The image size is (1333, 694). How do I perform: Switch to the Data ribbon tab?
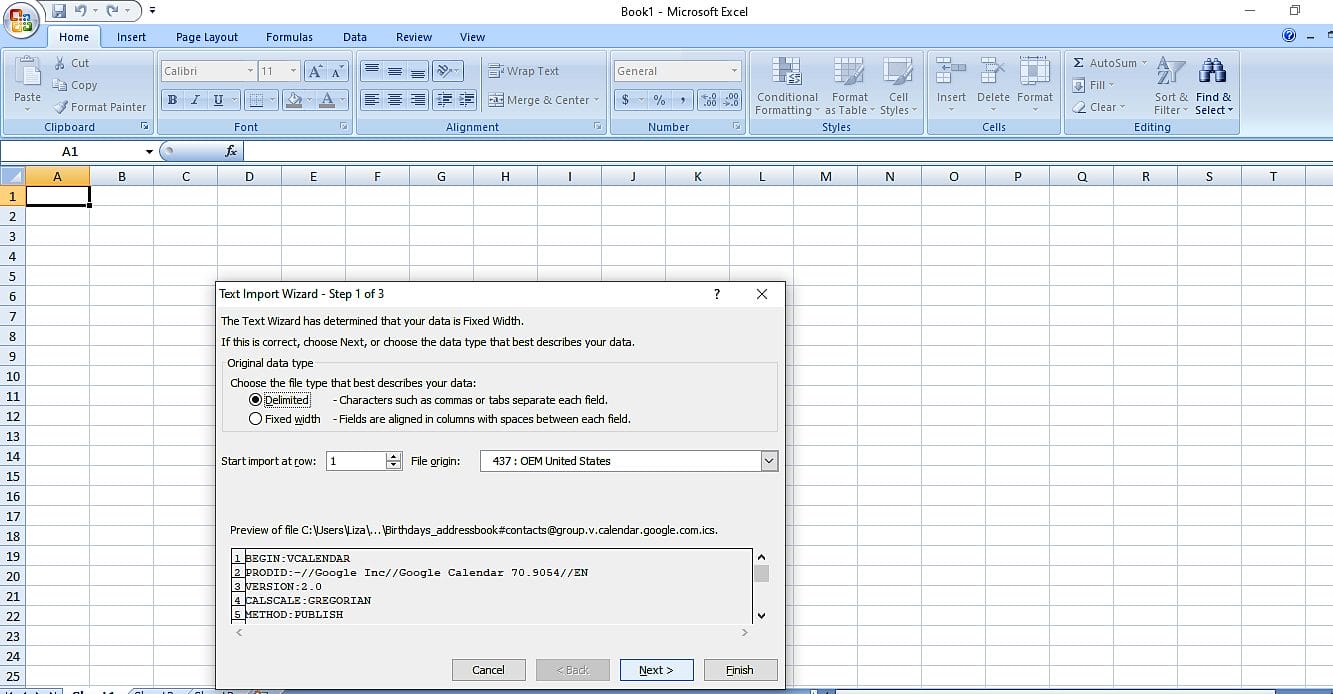tap(355, 36)
